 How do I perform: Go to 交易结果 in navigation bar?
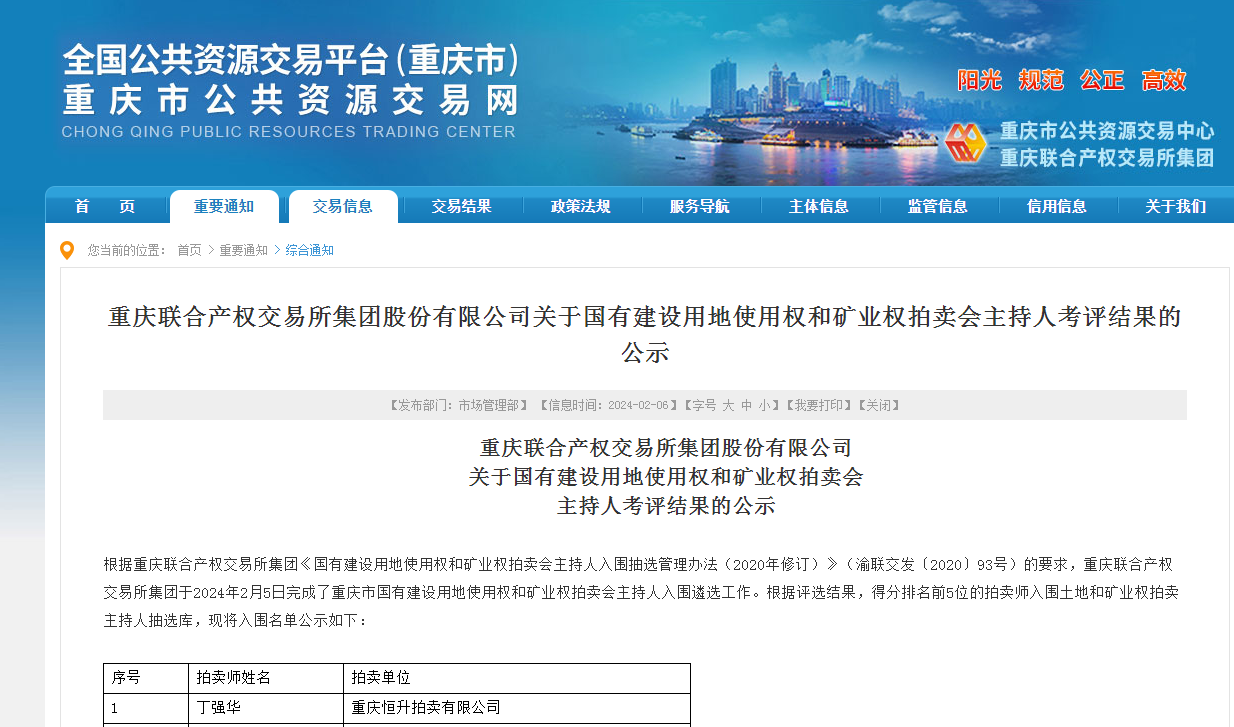coord(462,207)
